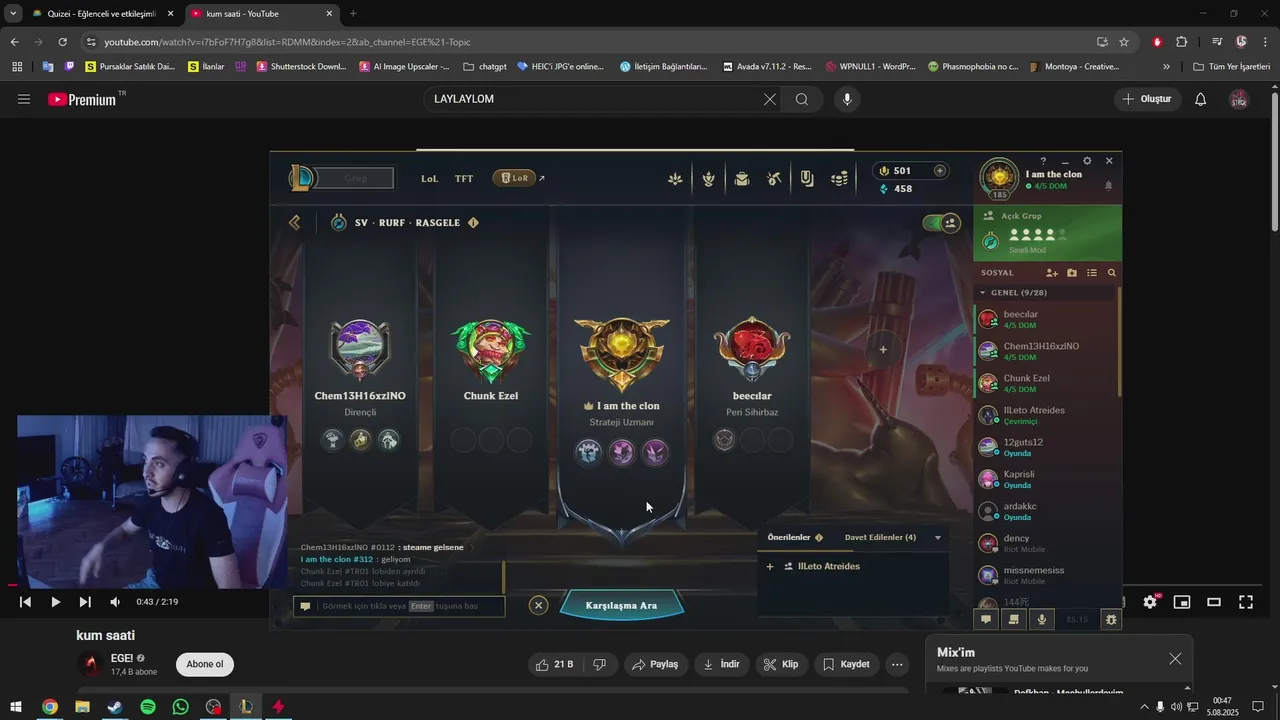Subscribe with the Abone ol button
The width and height of the screenshot is (1280, 720).
205,664
